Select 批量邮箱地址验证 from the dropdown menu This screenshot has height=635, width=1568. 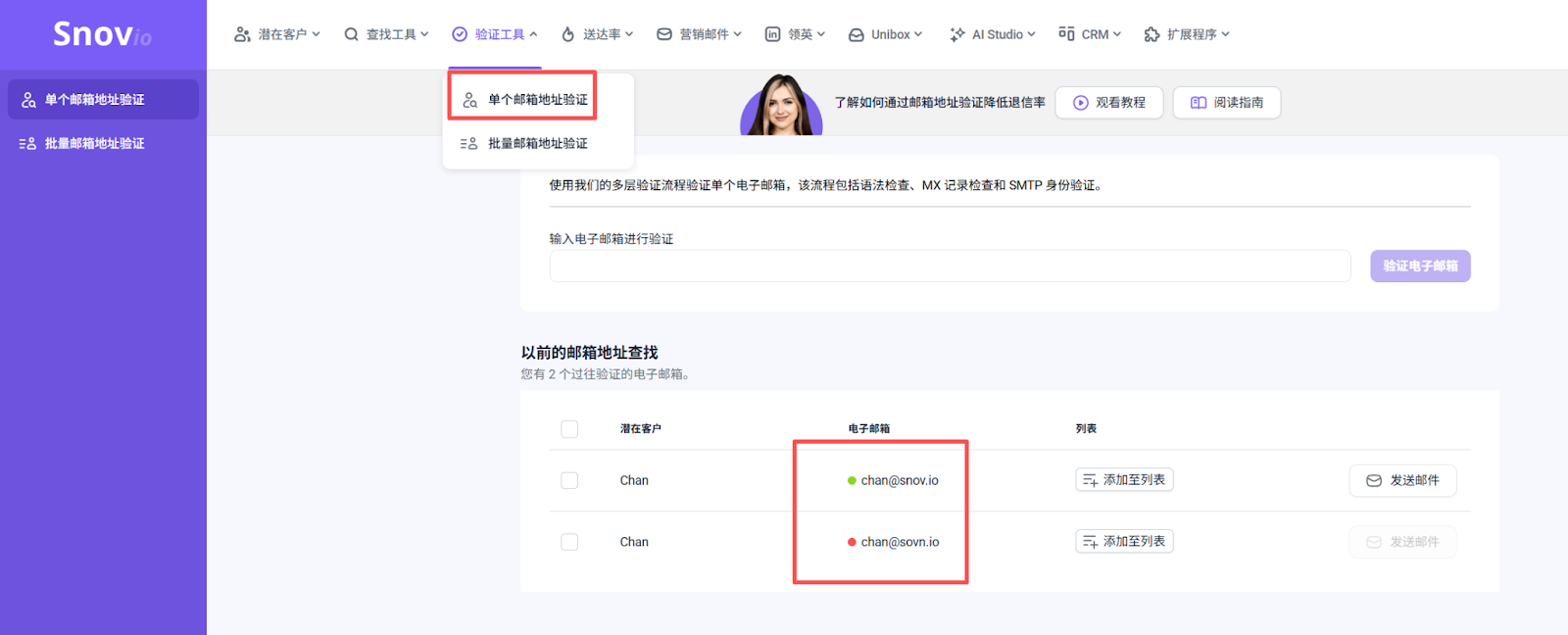click(537, 143)
